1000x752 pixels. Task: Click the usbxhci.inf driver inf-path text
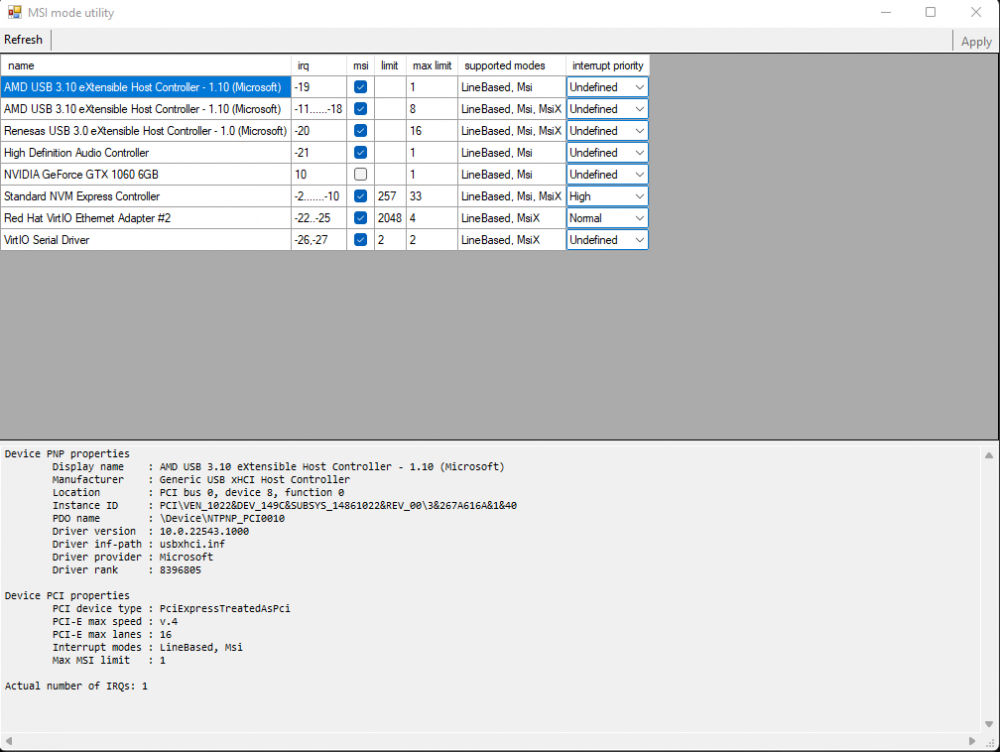pyautogui.click(x=192, y=544)
